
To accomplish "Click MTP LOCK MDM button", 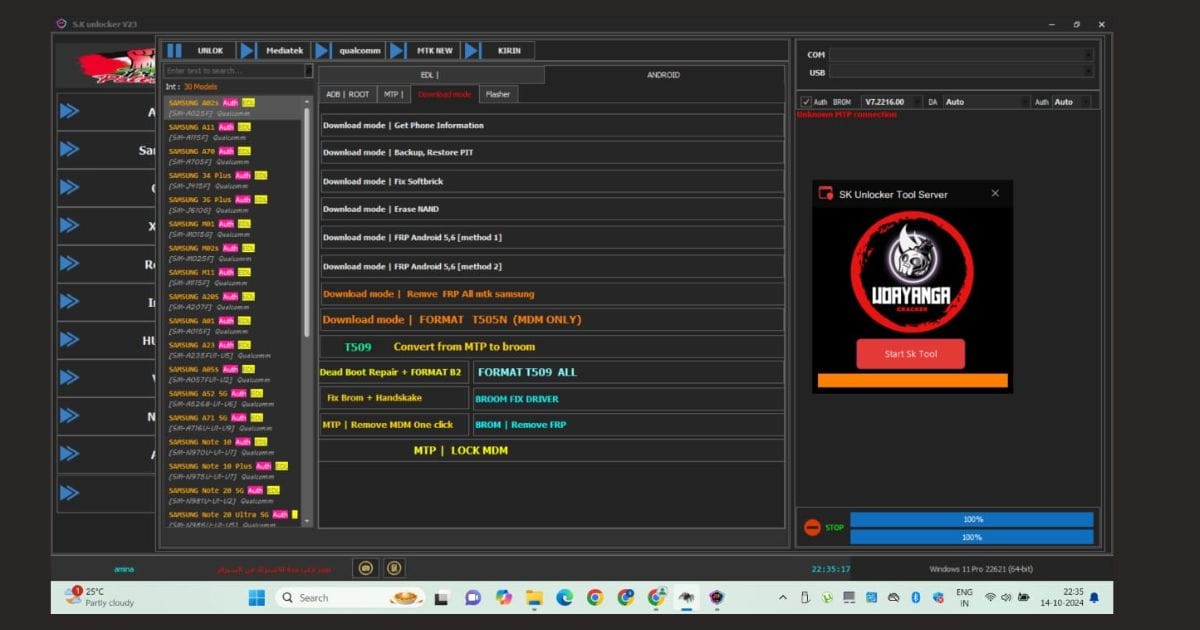I will click(x=552, y=450).
